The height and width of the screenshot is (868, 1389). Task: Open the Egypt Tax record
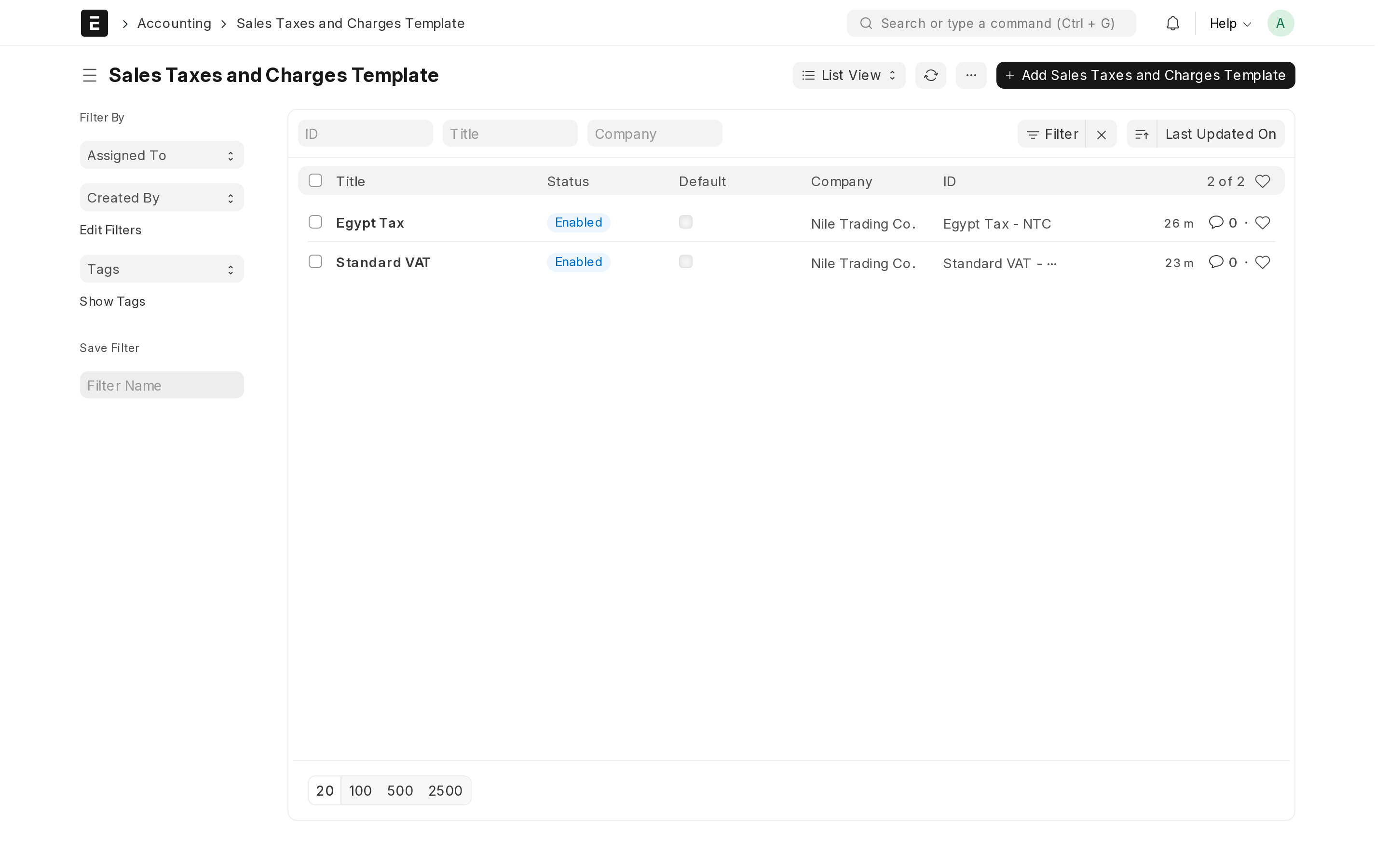[x=369, y=223]
